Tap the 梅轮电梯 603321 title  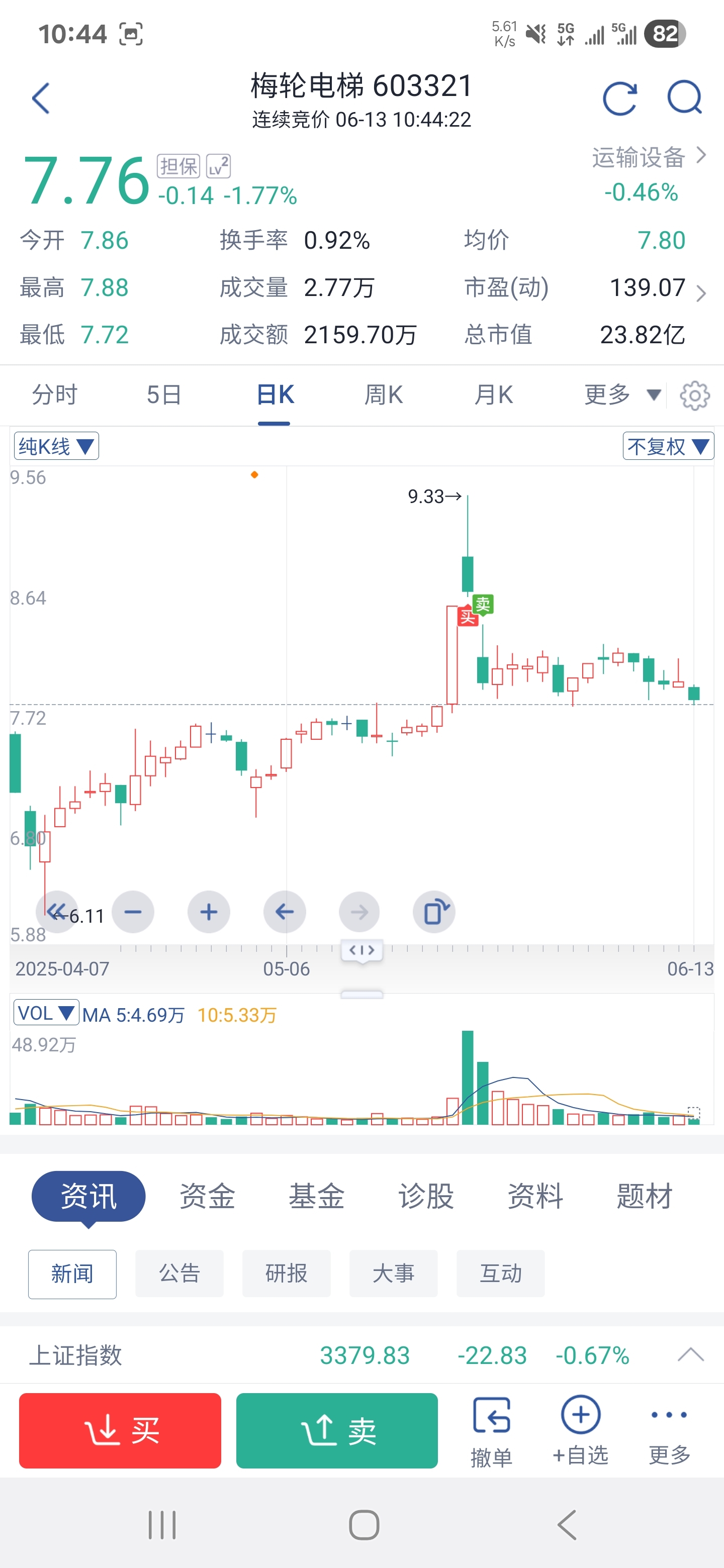[361, 85]
